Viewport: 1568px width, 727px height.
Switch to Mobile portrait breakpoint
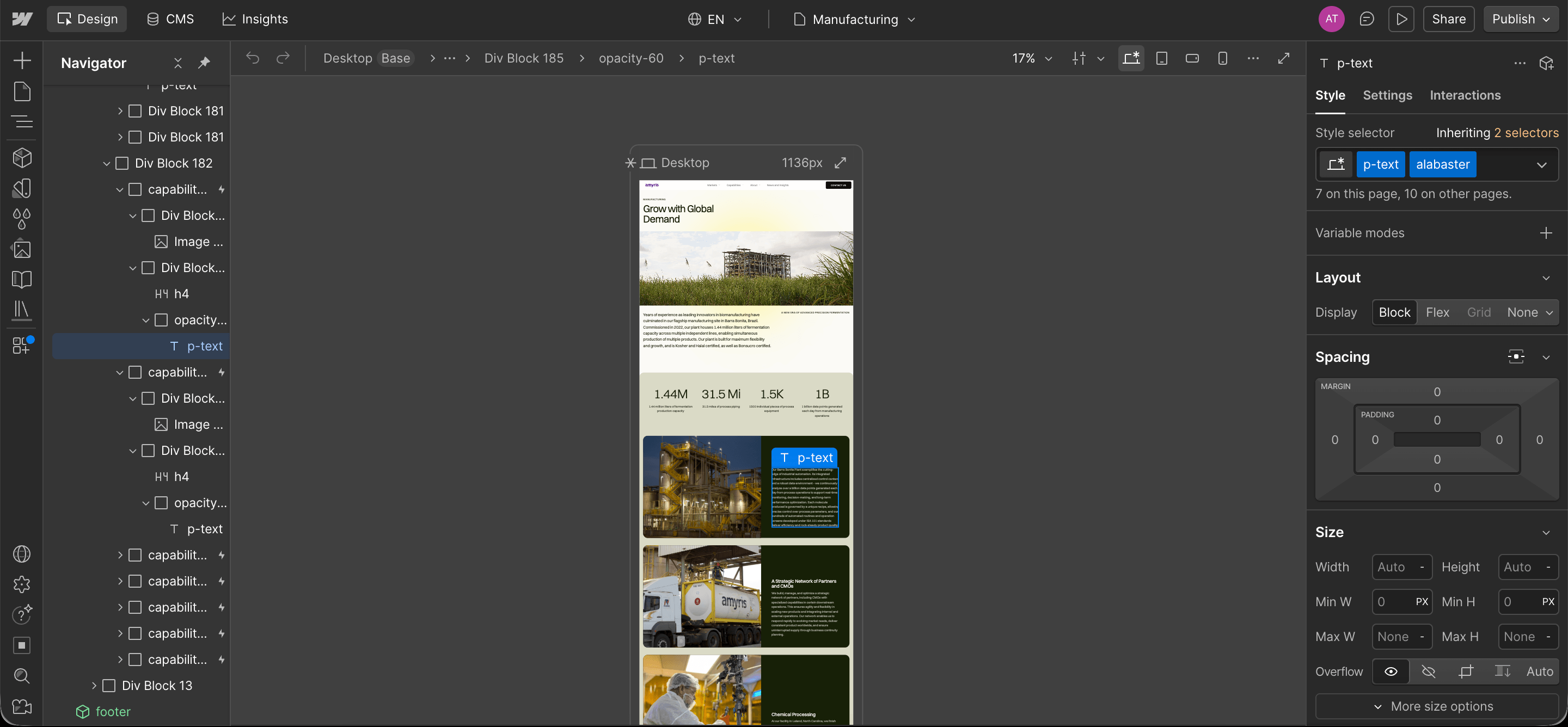1222,58
